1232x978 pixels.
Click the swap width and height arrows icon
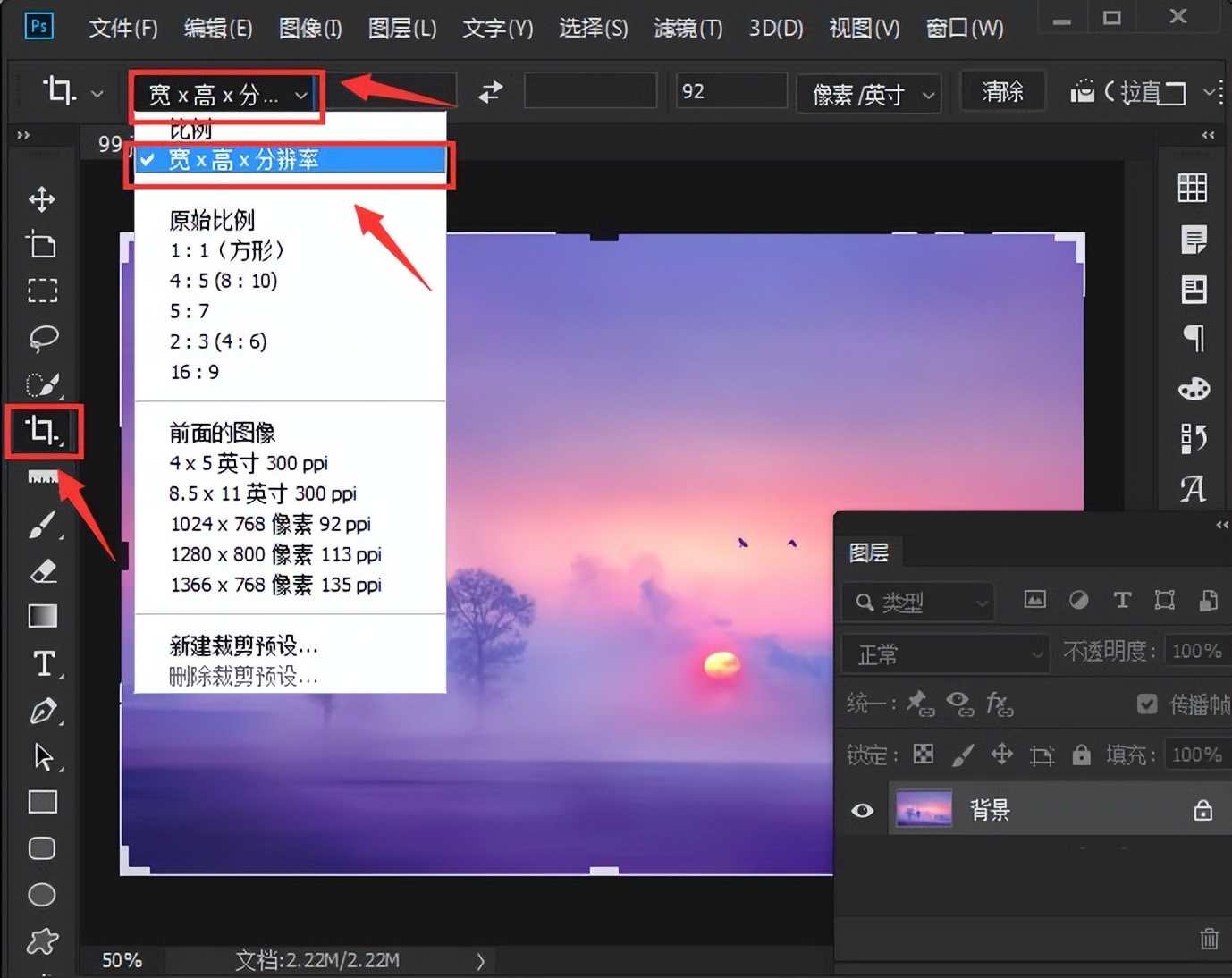[489, 91]
